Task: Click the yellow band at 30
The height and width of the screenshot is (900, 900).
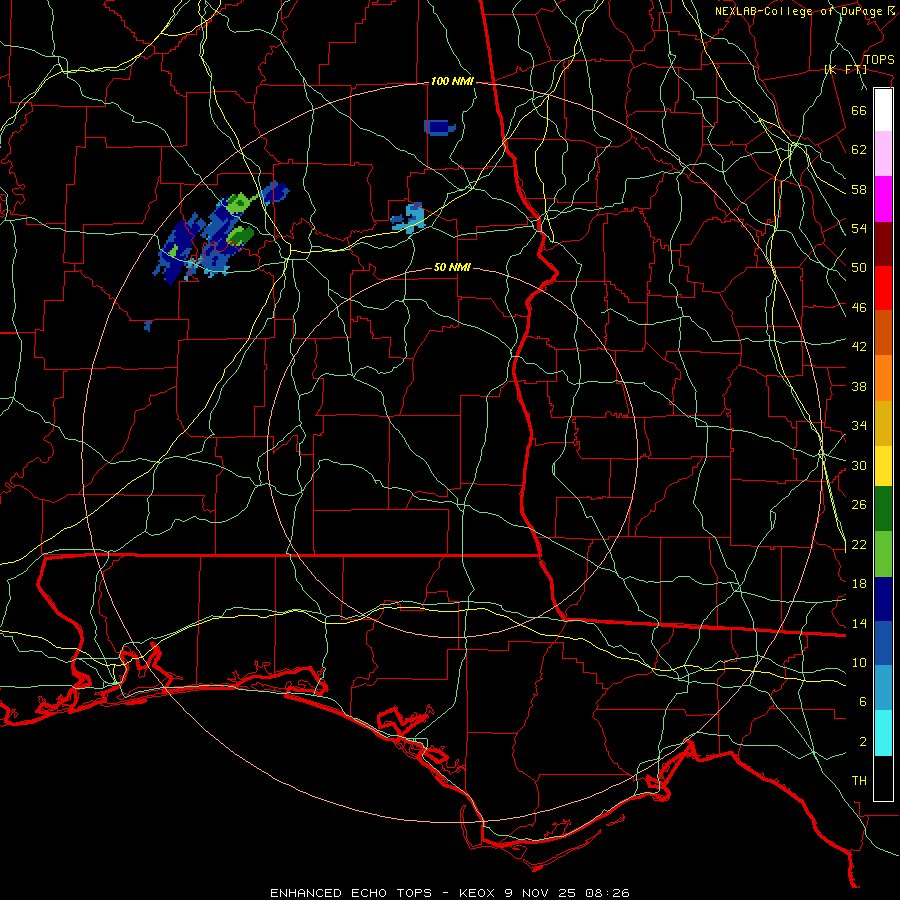Action: pos(883,466)
